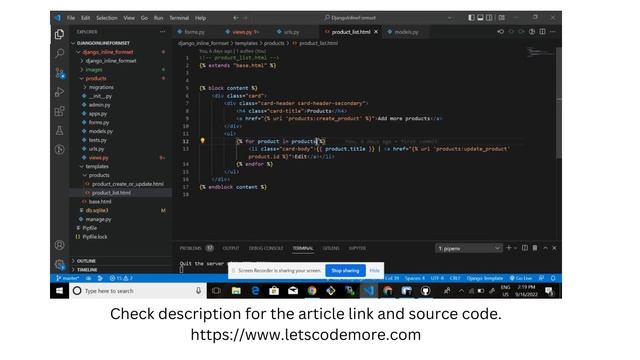Toggle the secondary sidebar layout button

[x=489, y=18]
